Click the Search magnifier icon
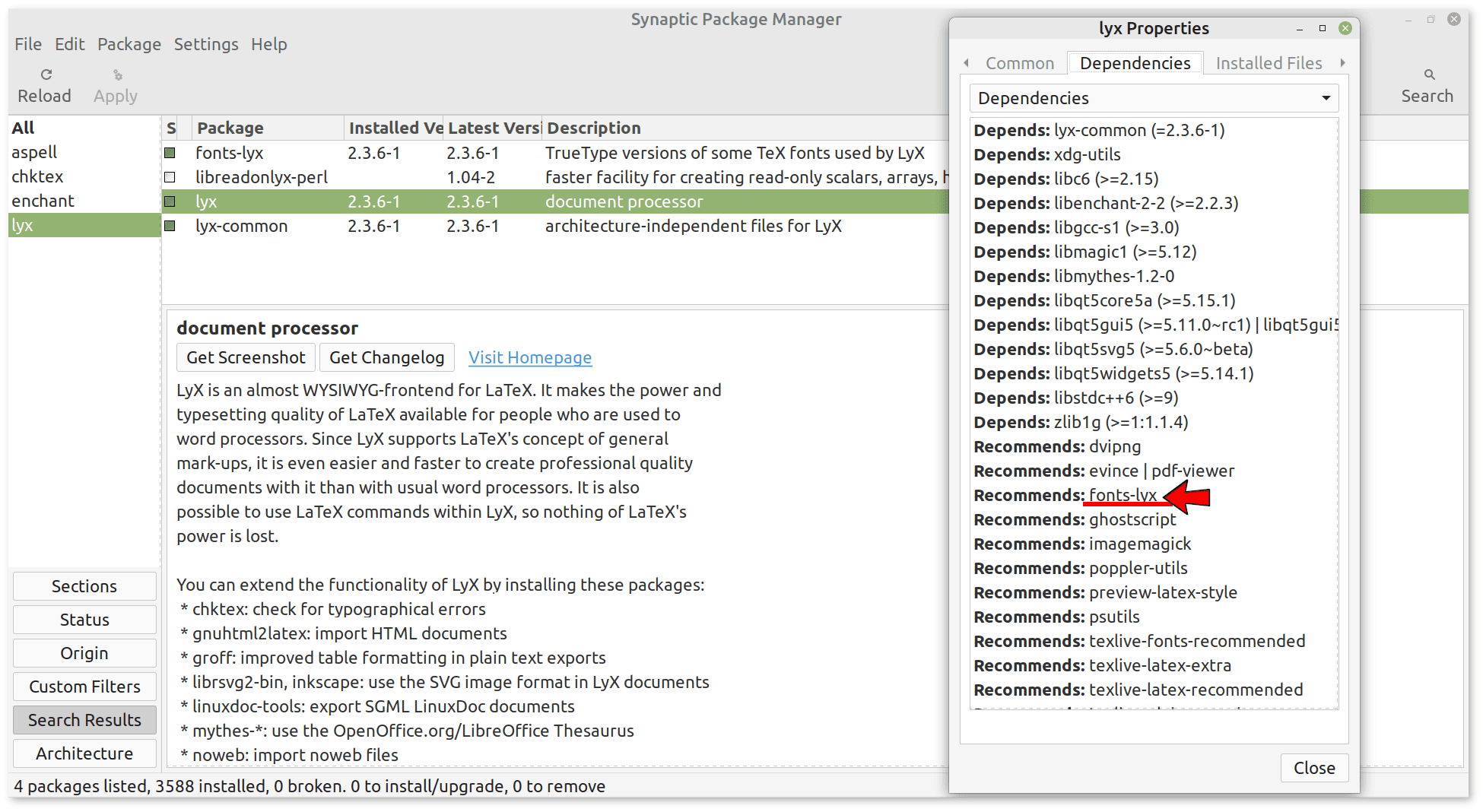Image resolution: width=1483 pixels, height=812 pixels. click(1429, 75)
